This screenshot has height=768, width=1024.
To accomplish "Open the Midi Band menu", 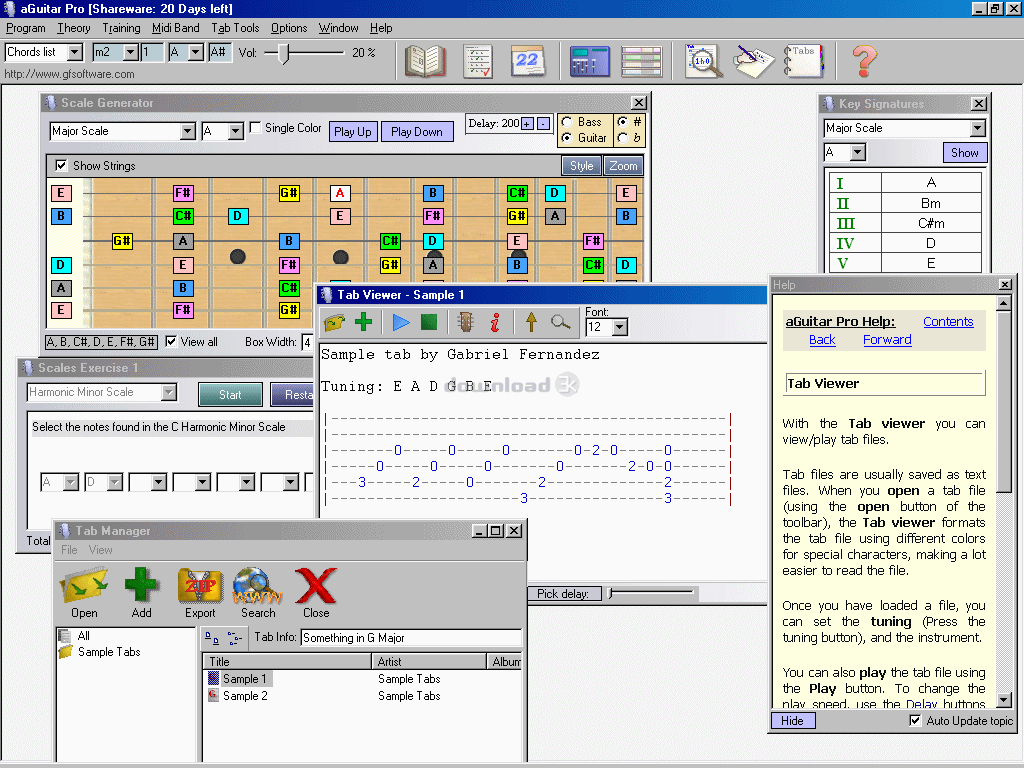I will [176, 28].
